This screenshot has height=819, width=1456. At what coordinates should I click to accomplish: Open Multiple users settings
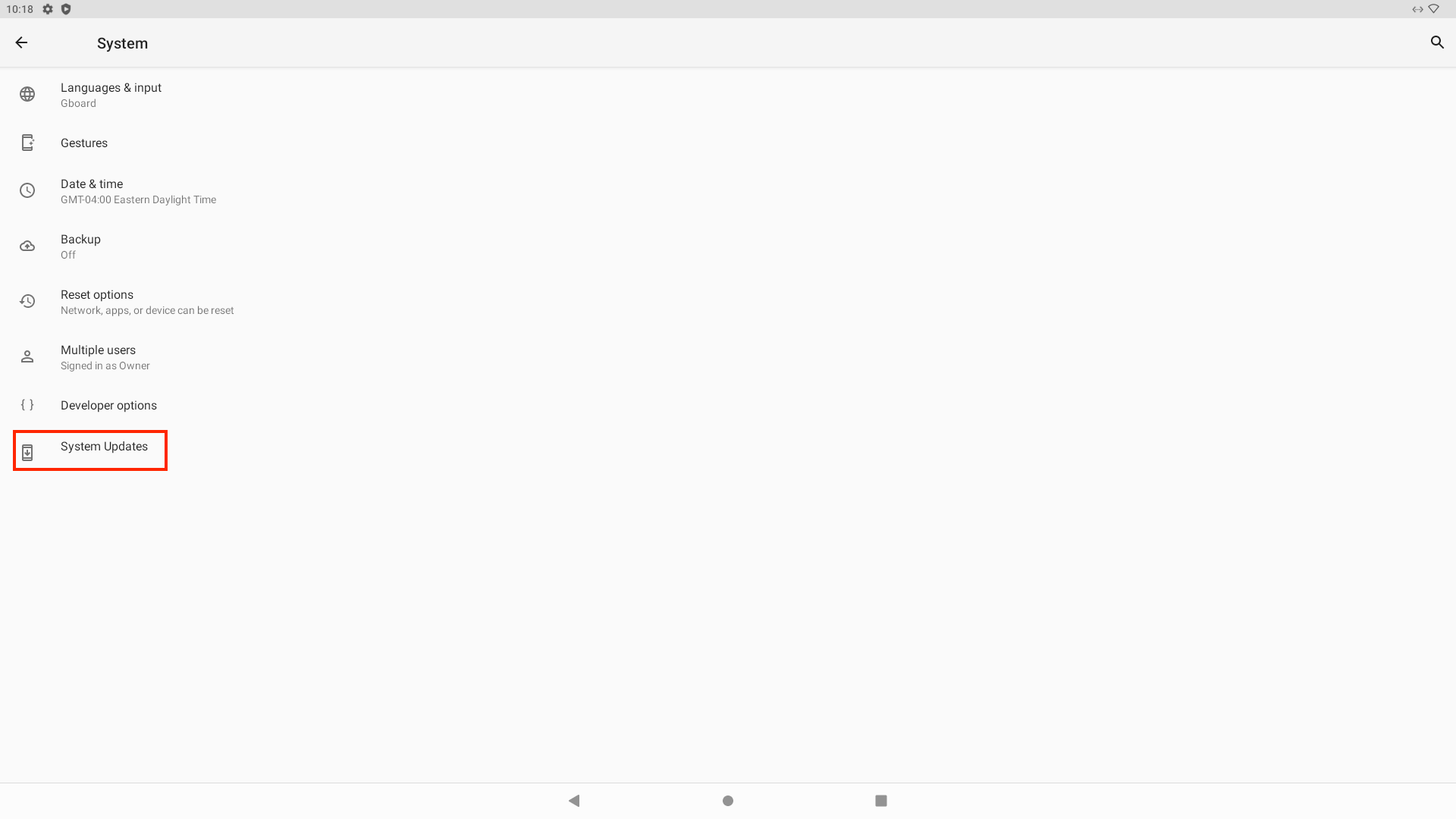[x=97, y=357]
